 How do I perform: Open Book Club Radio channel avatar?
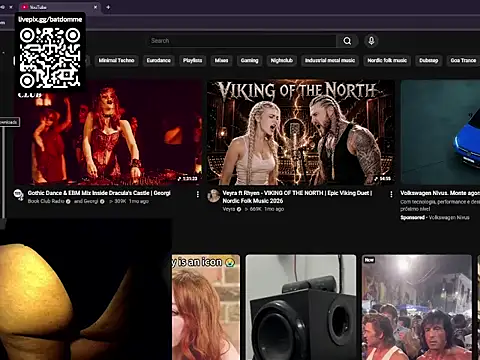point(19,195)
